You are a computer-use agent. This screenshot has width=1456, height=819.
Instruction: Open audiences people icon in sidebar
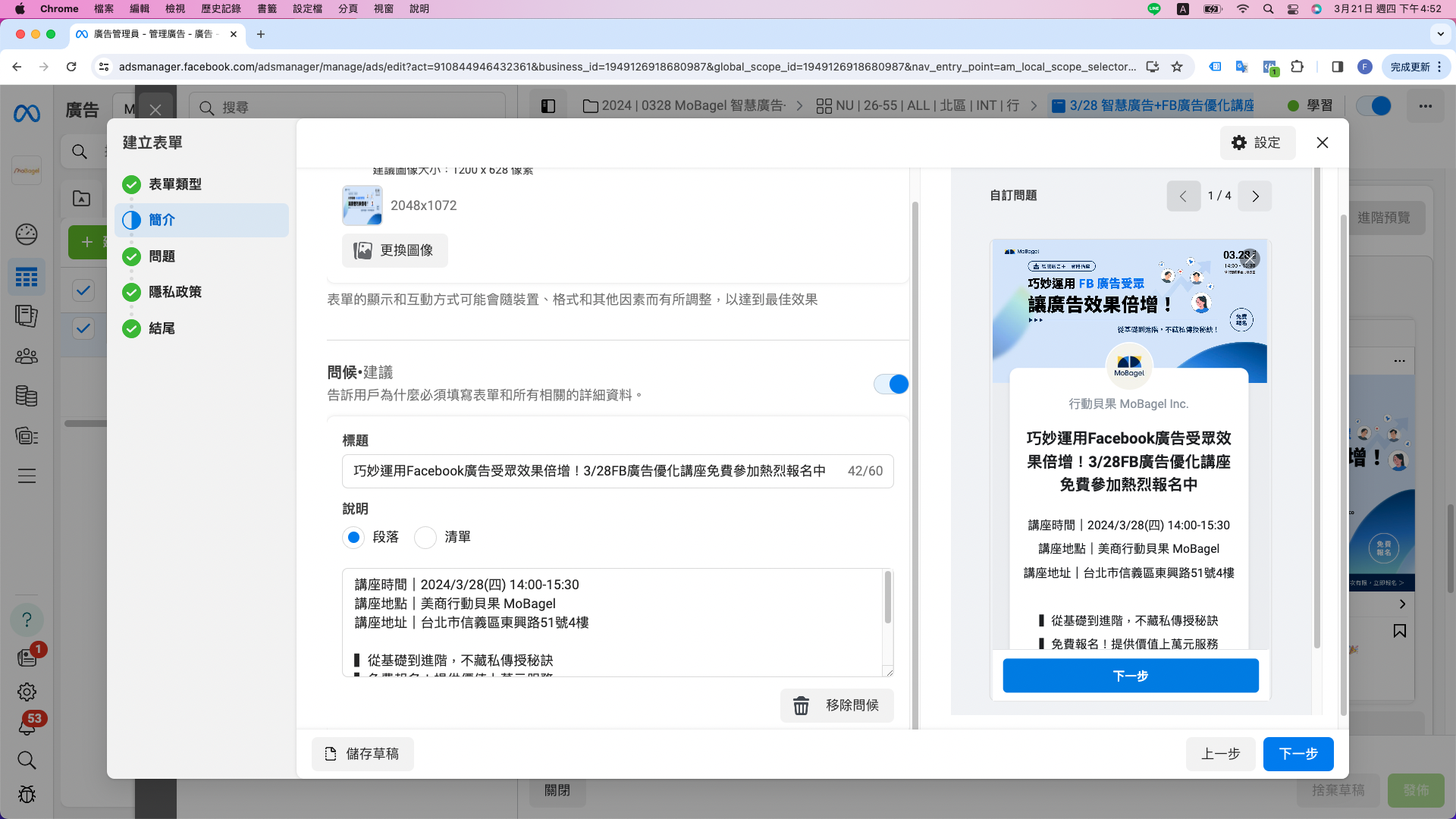point(27,356)
